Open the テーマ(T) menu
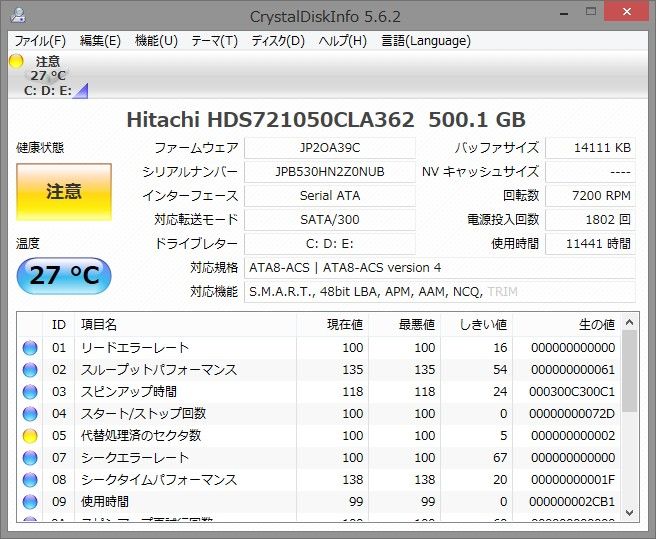The width and height of the screenshot is (656, 539). [x=214, y=41]
